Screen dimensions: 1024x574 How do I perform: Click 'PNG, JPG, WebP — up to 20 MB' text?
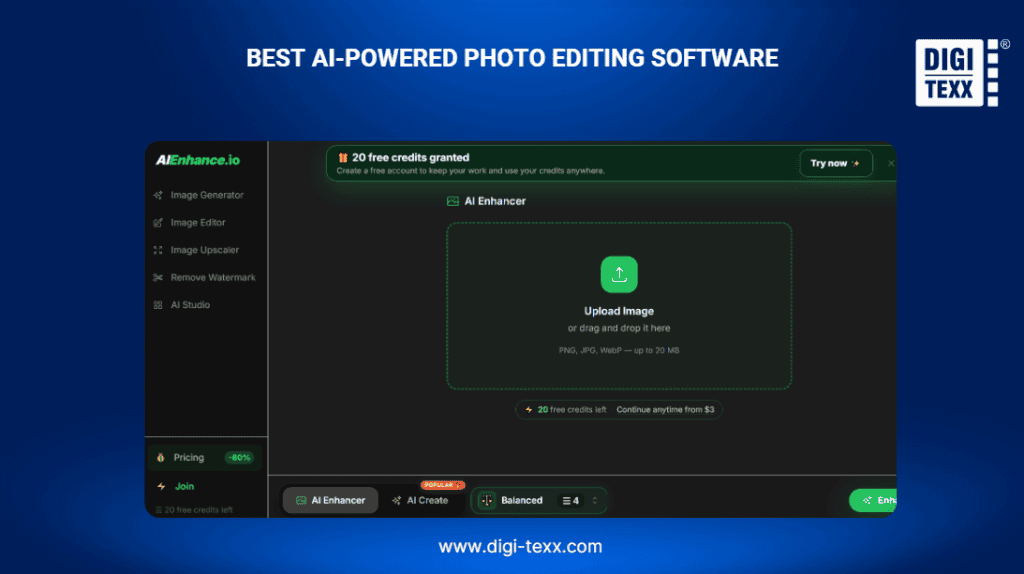(x=619, y=350)
